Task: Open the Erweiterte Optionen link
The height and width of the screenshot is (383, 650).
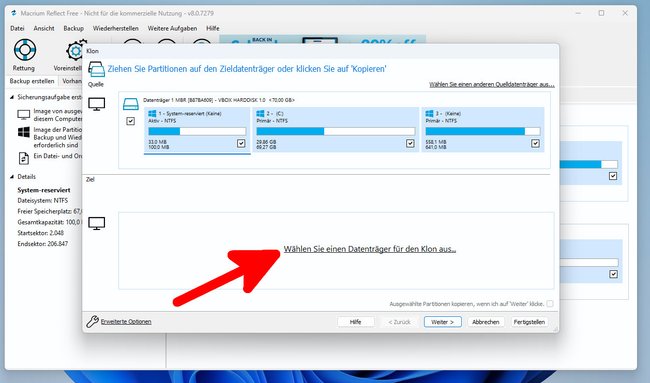Action: (126, 322)
